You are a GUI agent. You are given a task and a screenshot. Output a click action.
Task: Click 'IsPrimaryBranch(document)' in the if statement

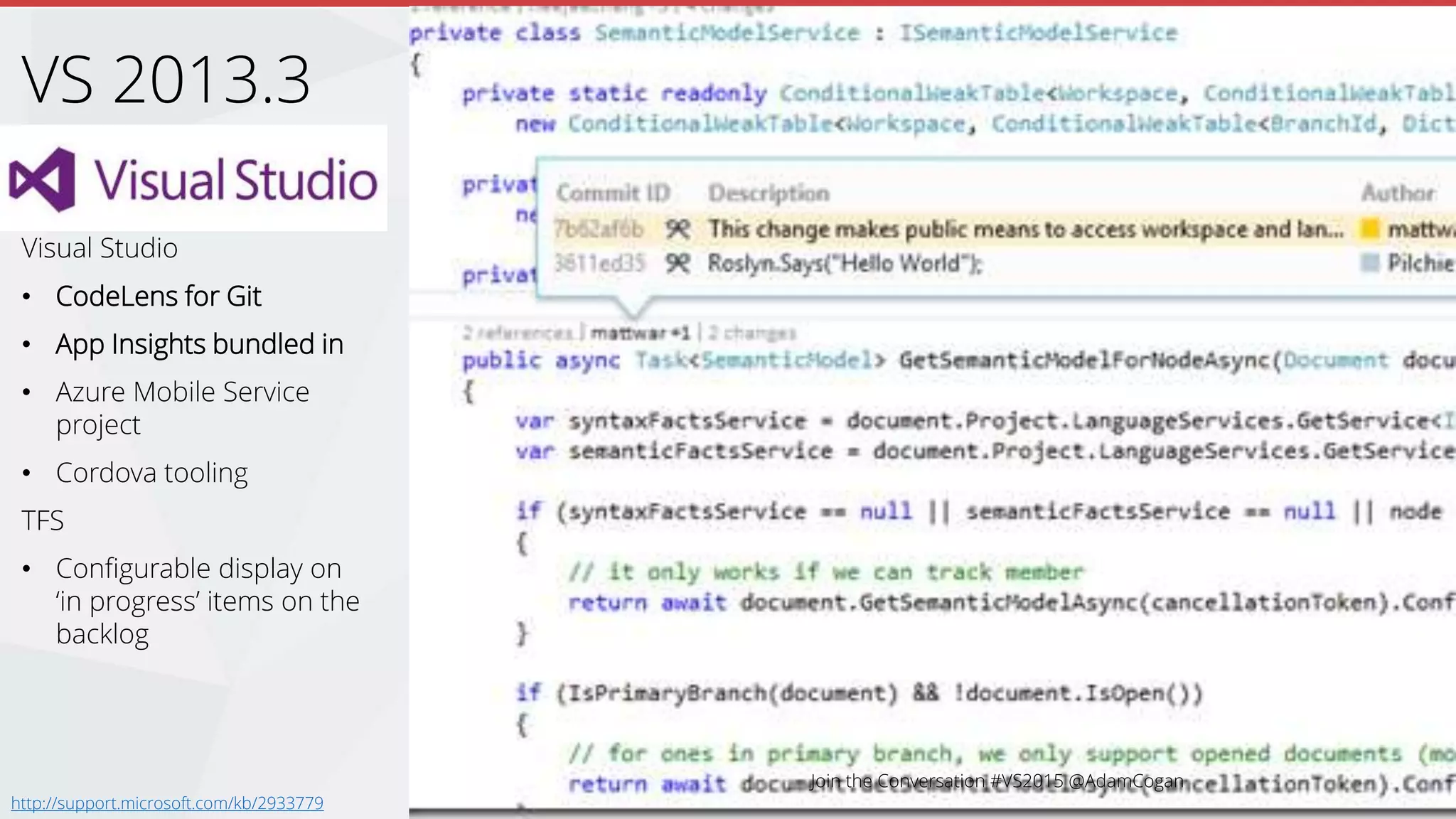(x=734, y=693)
